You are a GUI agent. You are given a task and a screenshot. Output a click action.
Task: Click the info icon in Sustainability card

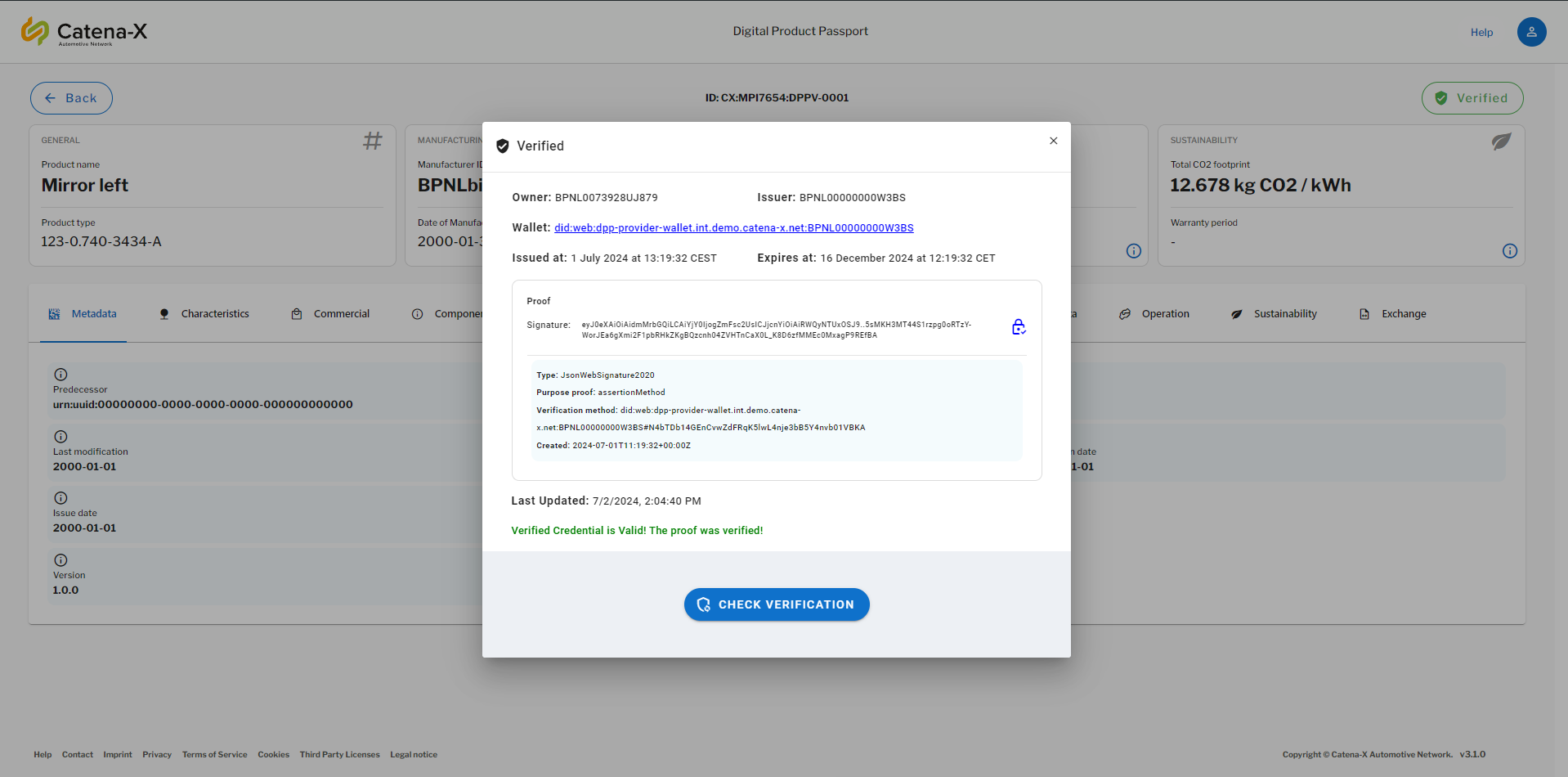pyautogui.click(x=1509, y=251)
